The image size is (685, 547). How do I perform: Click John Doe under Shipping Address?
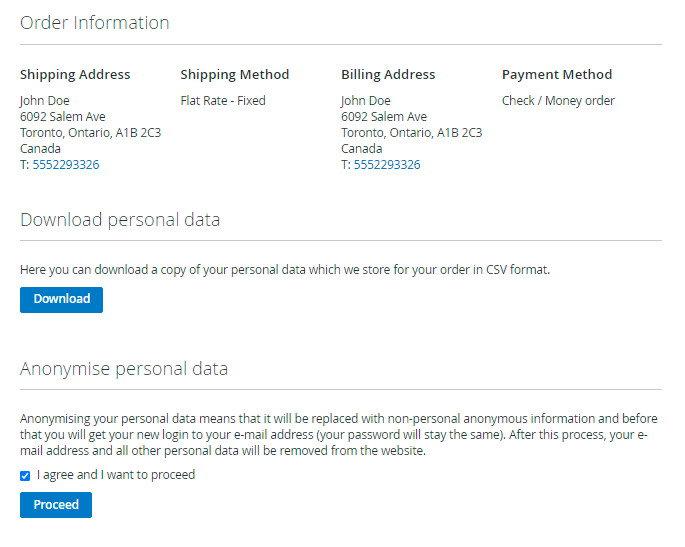45,101
